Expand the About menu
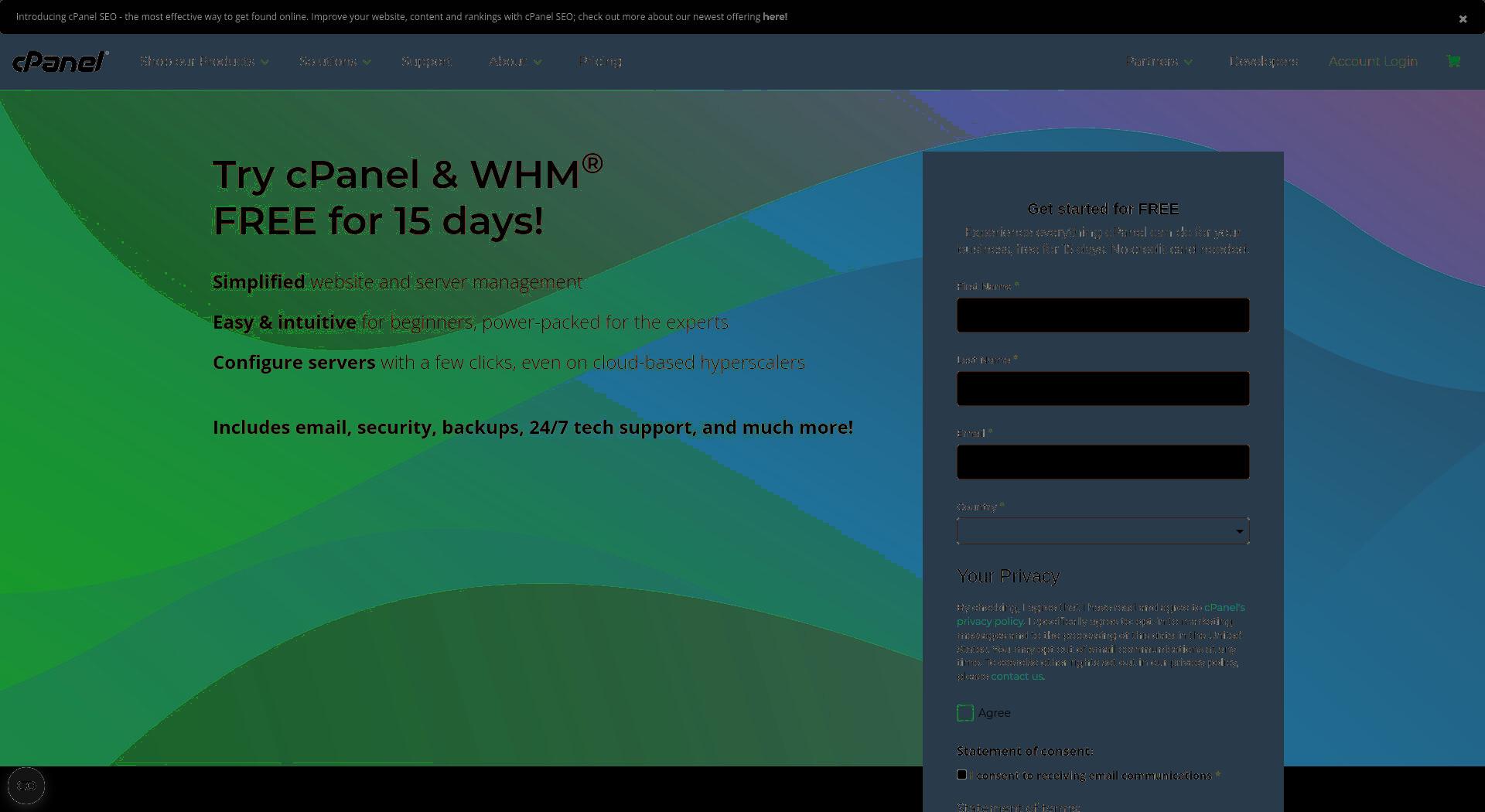This screenshot has height=812, width=1485. pyautogui.click(x=514, y=61)
